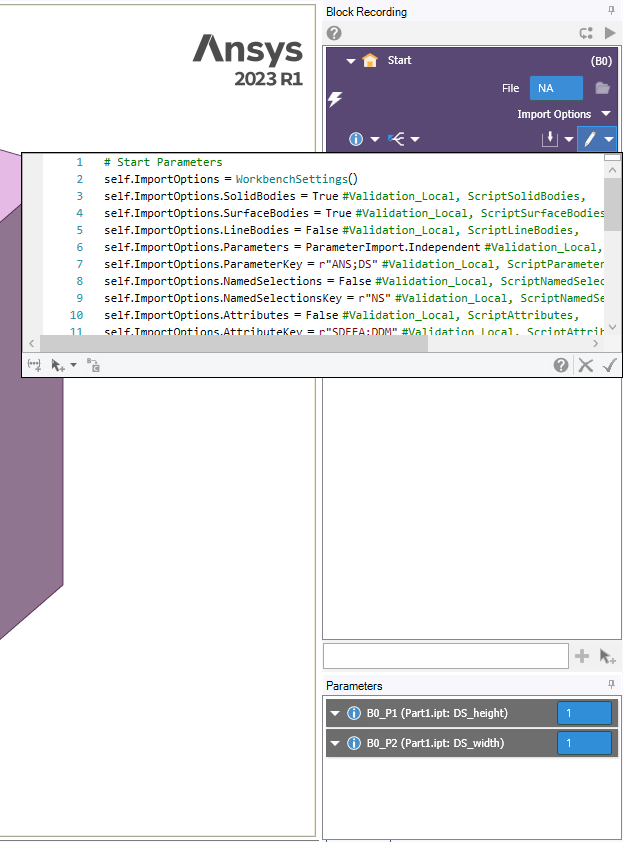623x842 pixels.
Task: Click the pencil edit script icon
Action: click(590, 139)
